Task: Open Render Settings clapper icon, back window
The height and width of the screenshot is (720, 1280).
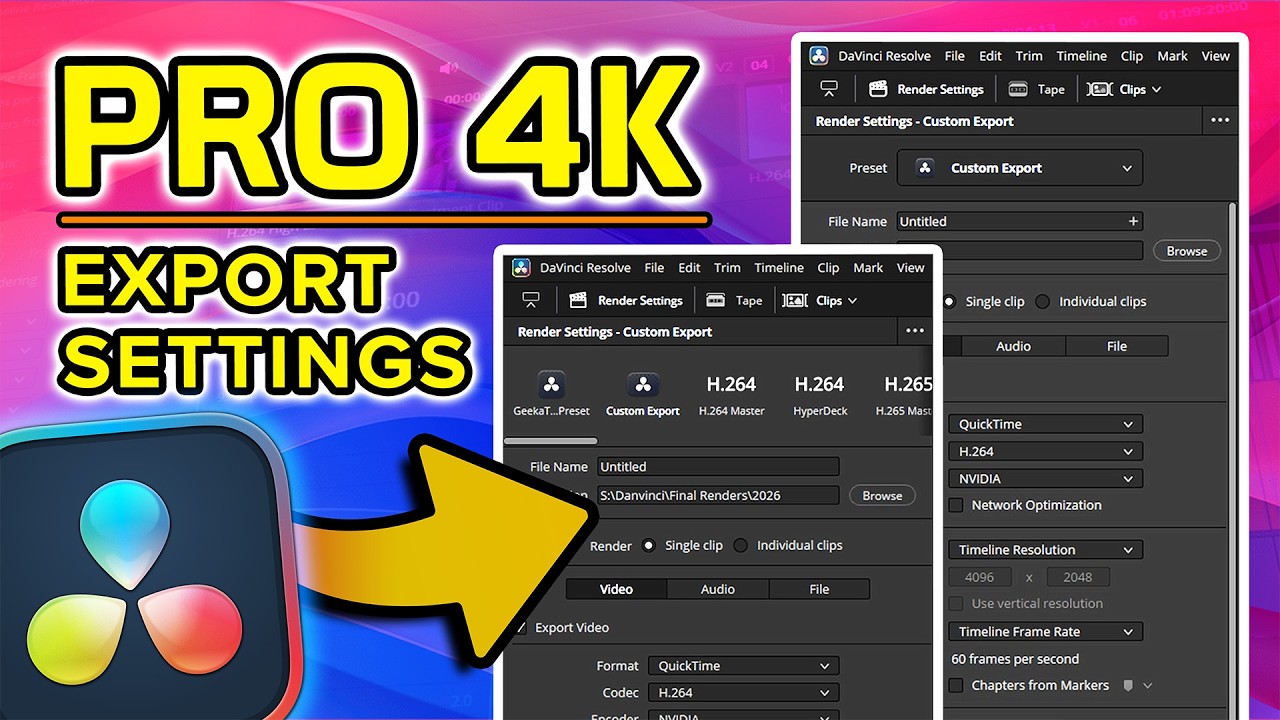Action: [x=879, y=89]
